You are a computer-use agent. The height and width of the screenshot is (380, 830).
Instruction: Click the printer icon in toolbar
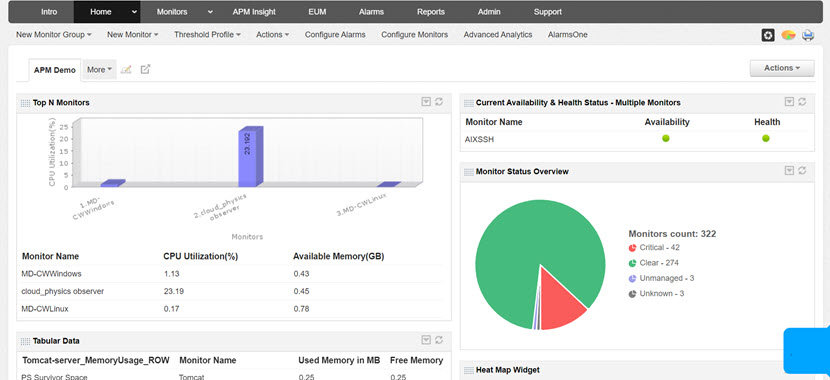808,35
